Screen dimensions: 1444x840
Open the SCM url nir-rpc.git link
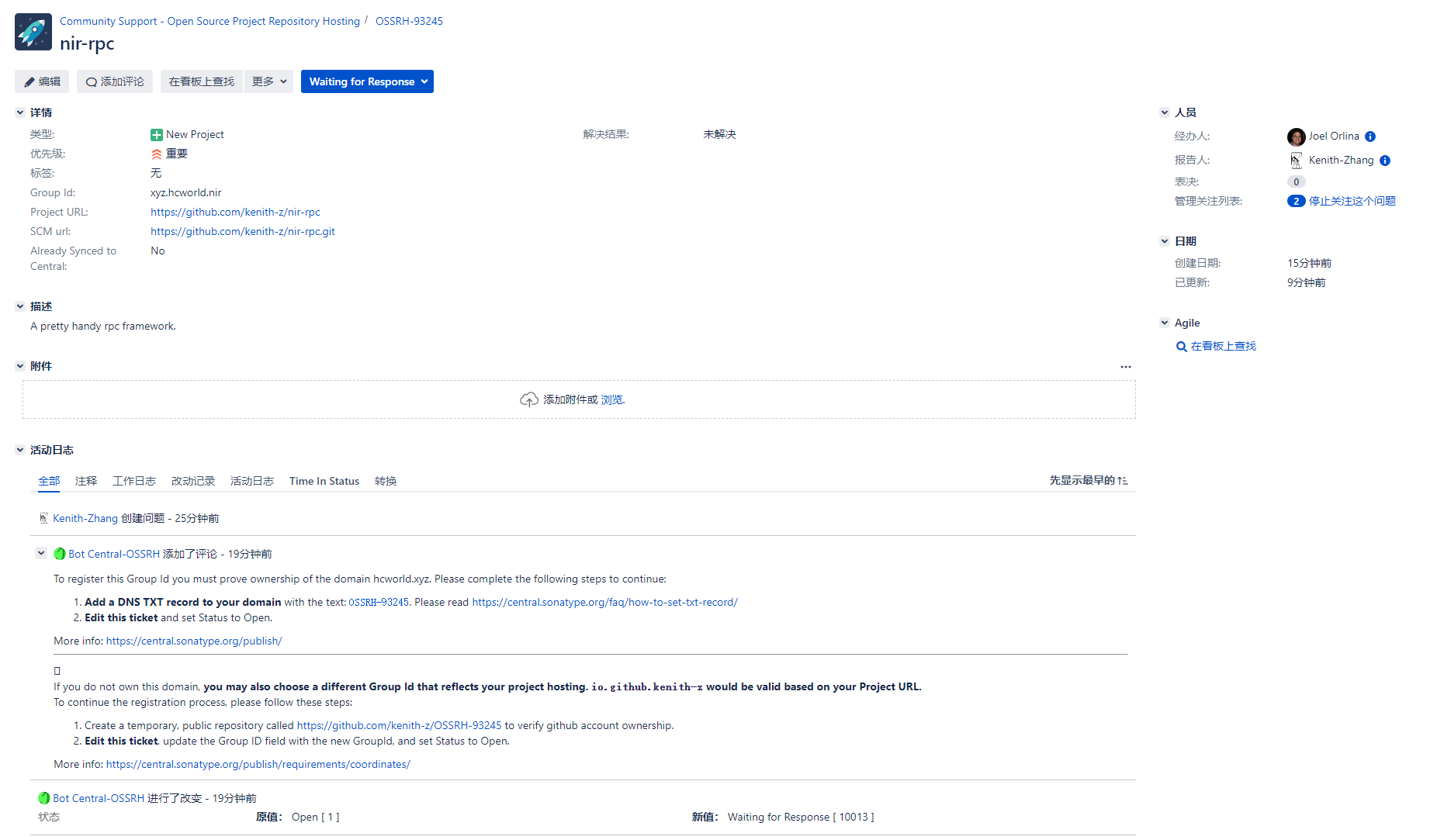[x=243, y=231]
